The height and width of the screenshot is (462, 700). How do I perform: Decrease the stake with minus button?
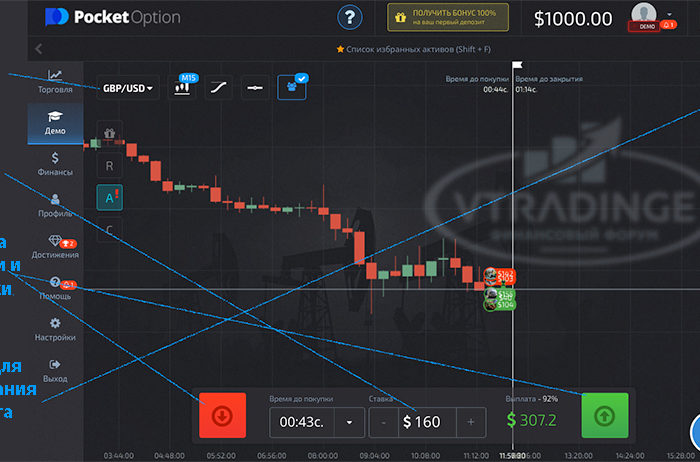pos(383,422)
